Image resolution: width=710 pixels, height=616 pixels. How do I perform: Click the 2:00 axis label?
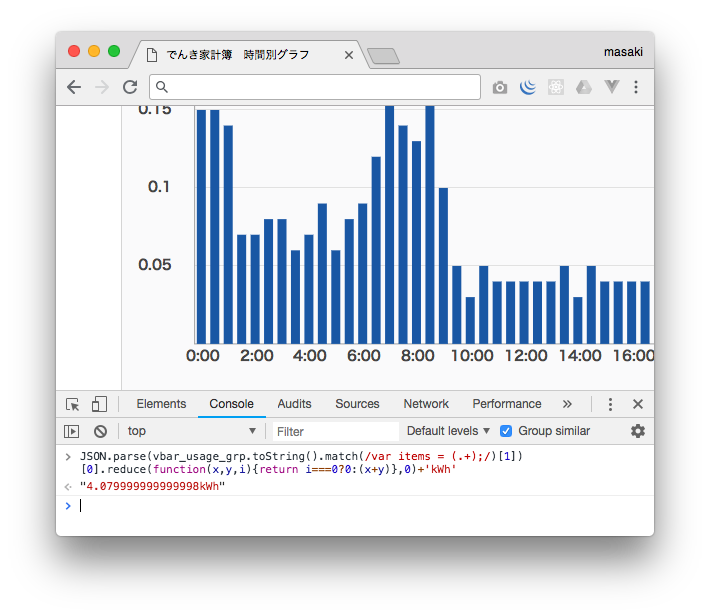pyautogui.click(x=257, y=356)
